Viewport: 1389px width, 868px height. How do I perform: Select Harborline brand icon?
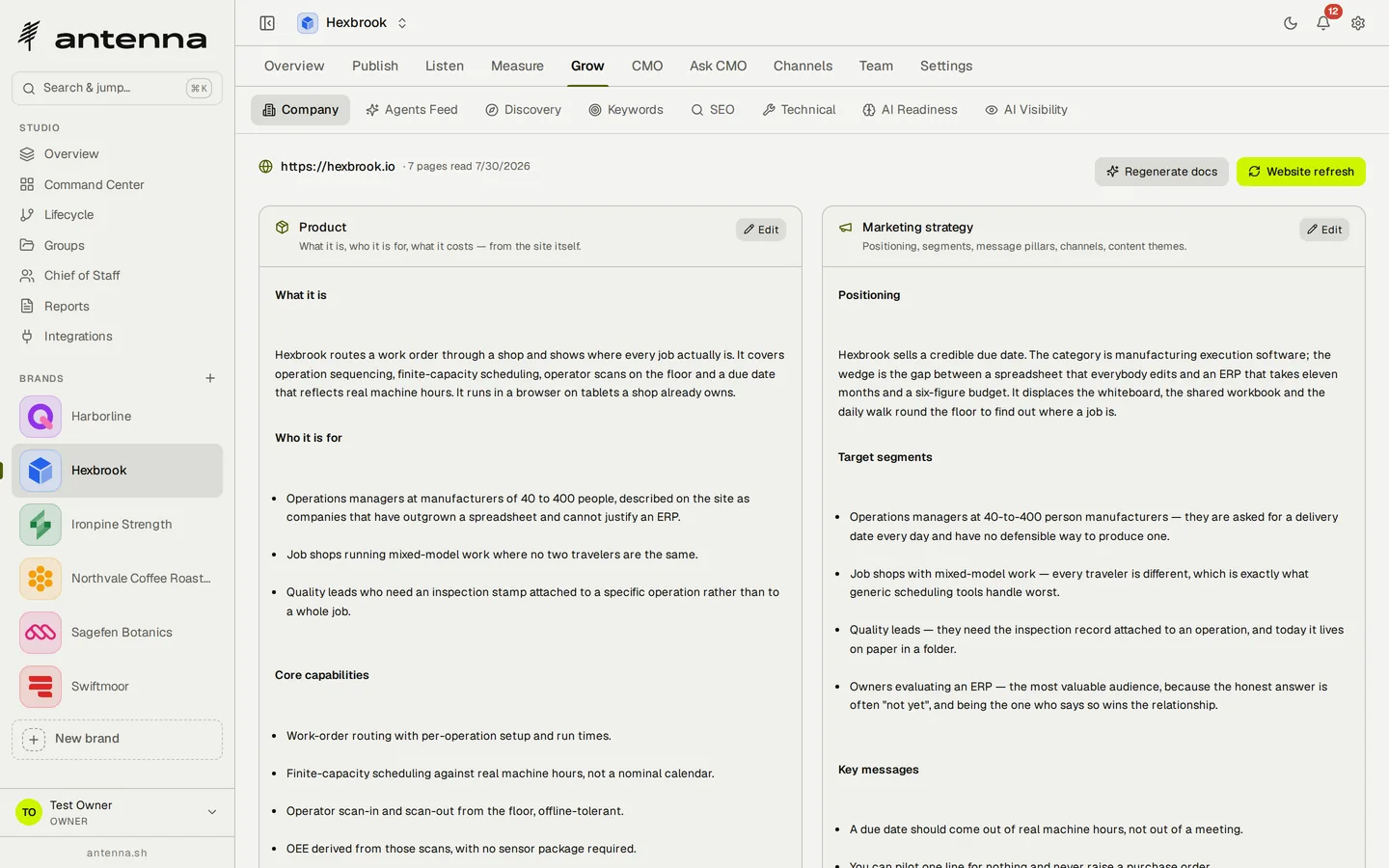coord(41,417)
